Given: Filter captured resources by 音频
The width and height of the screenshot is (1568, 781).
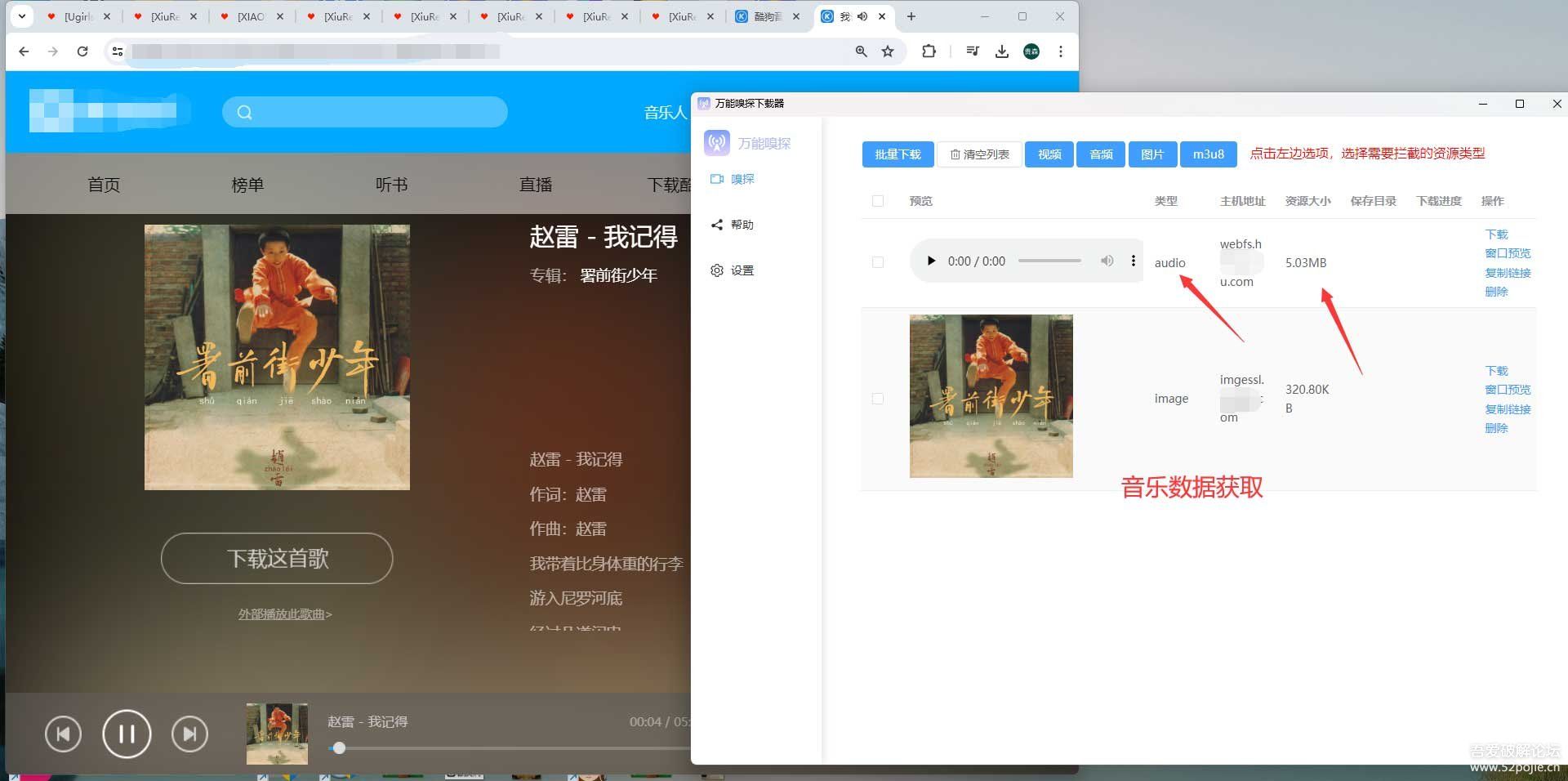Looking at the screenshot, I should click(x=1101, y=154).
